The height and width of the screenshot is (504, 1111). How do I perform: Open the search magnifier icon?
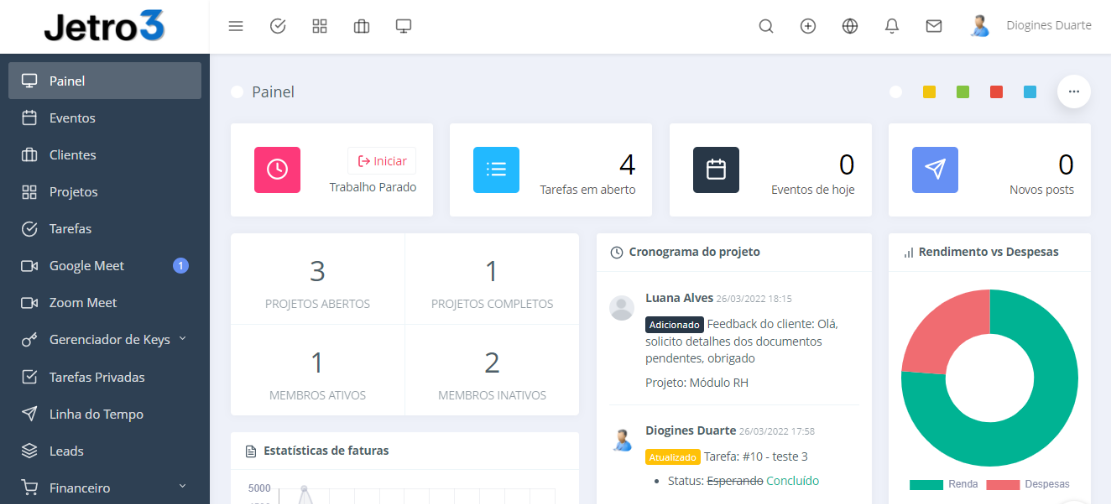(x=766, y=26)
